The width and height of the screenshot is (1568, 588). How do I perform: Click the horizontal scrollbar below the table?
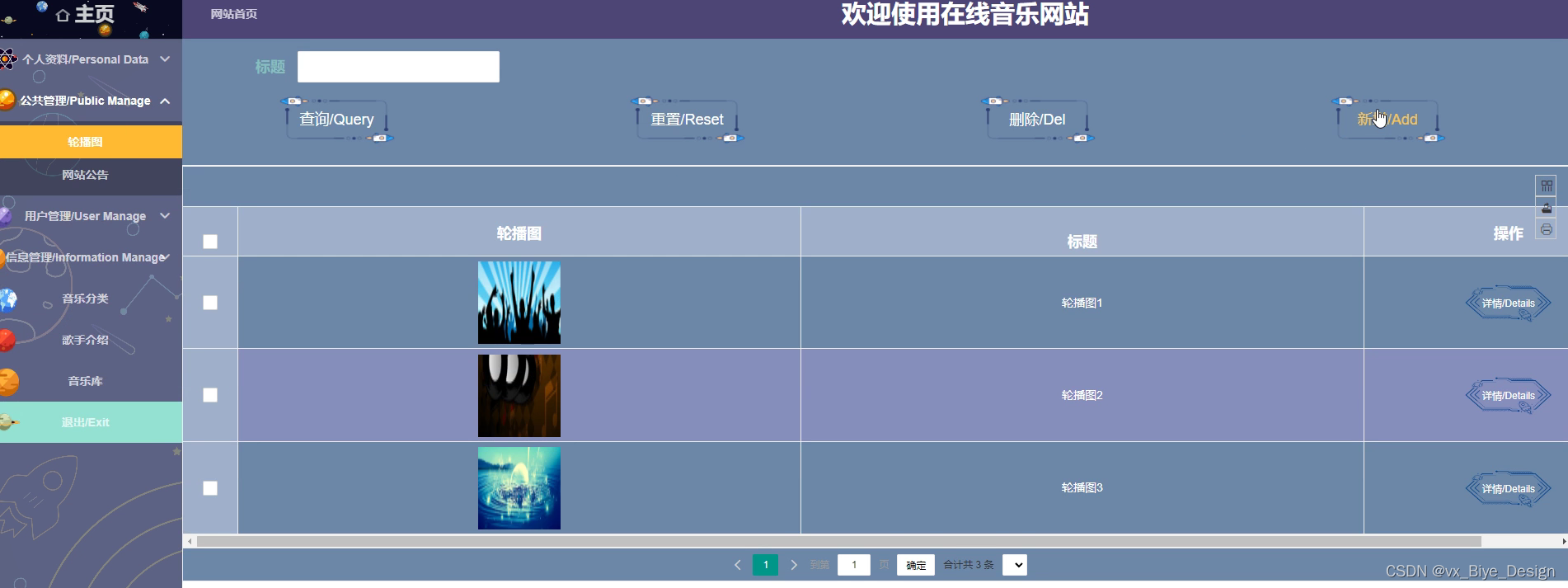point(838,542)
